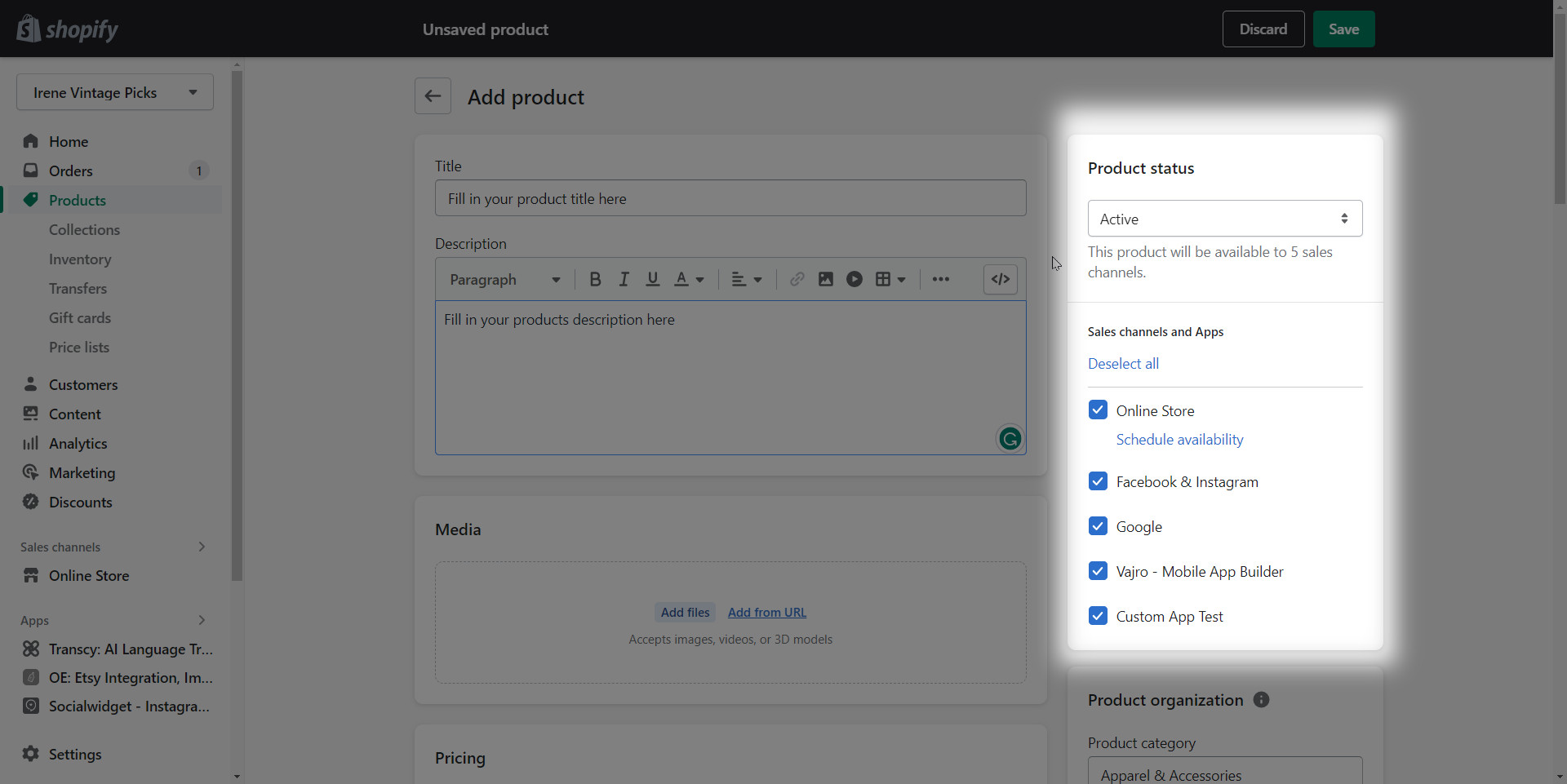Image resolution: width=1567 pixels, height=784 pixels.
Task: Click Deselect all link
Action: coord(1123,364)
